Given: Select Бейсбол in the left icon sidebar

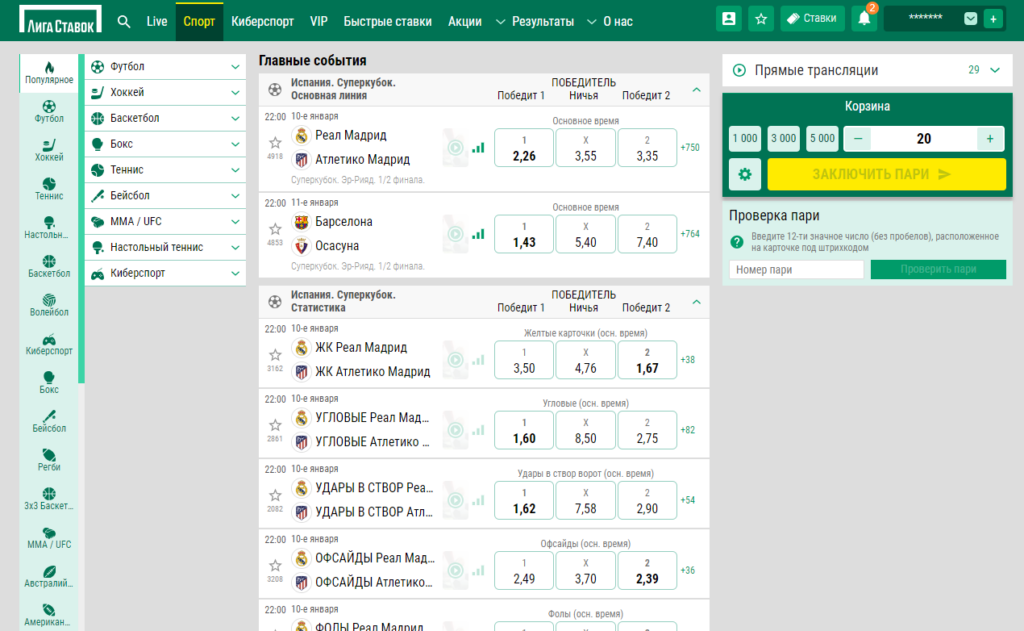Looking at the screenshot, I should tap(49, 421).
